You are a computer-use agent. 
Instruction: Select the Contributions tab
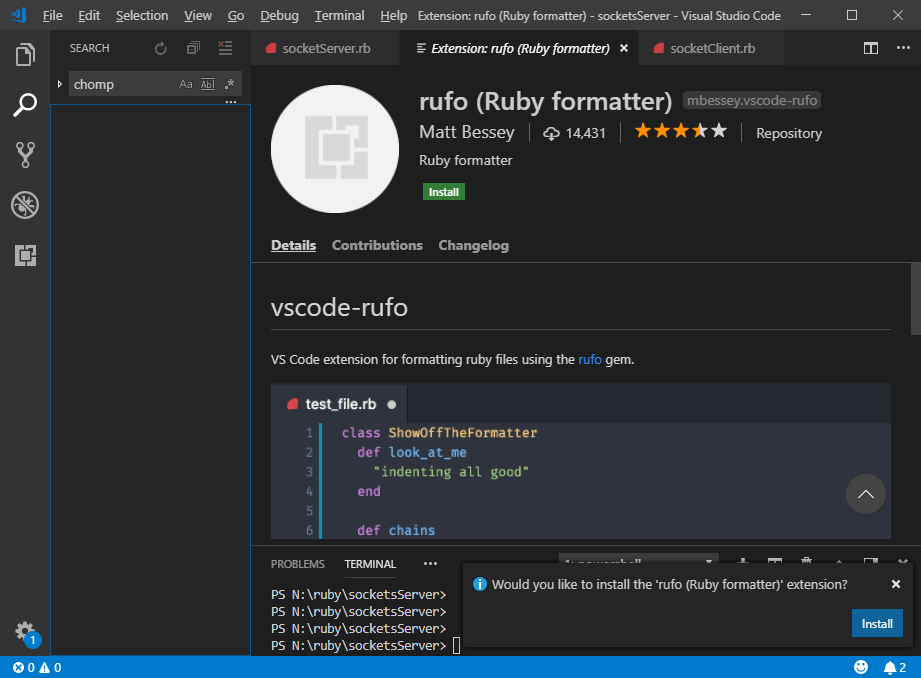click(377, 246)
